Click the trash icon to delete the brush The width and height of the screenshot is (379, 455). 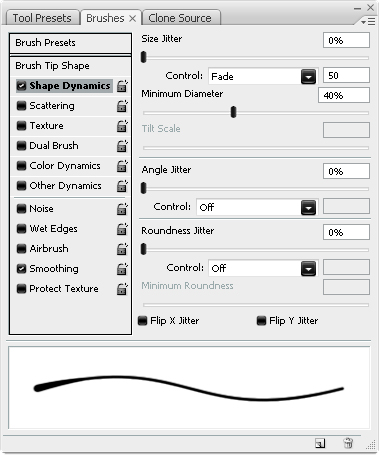(348, 443)
